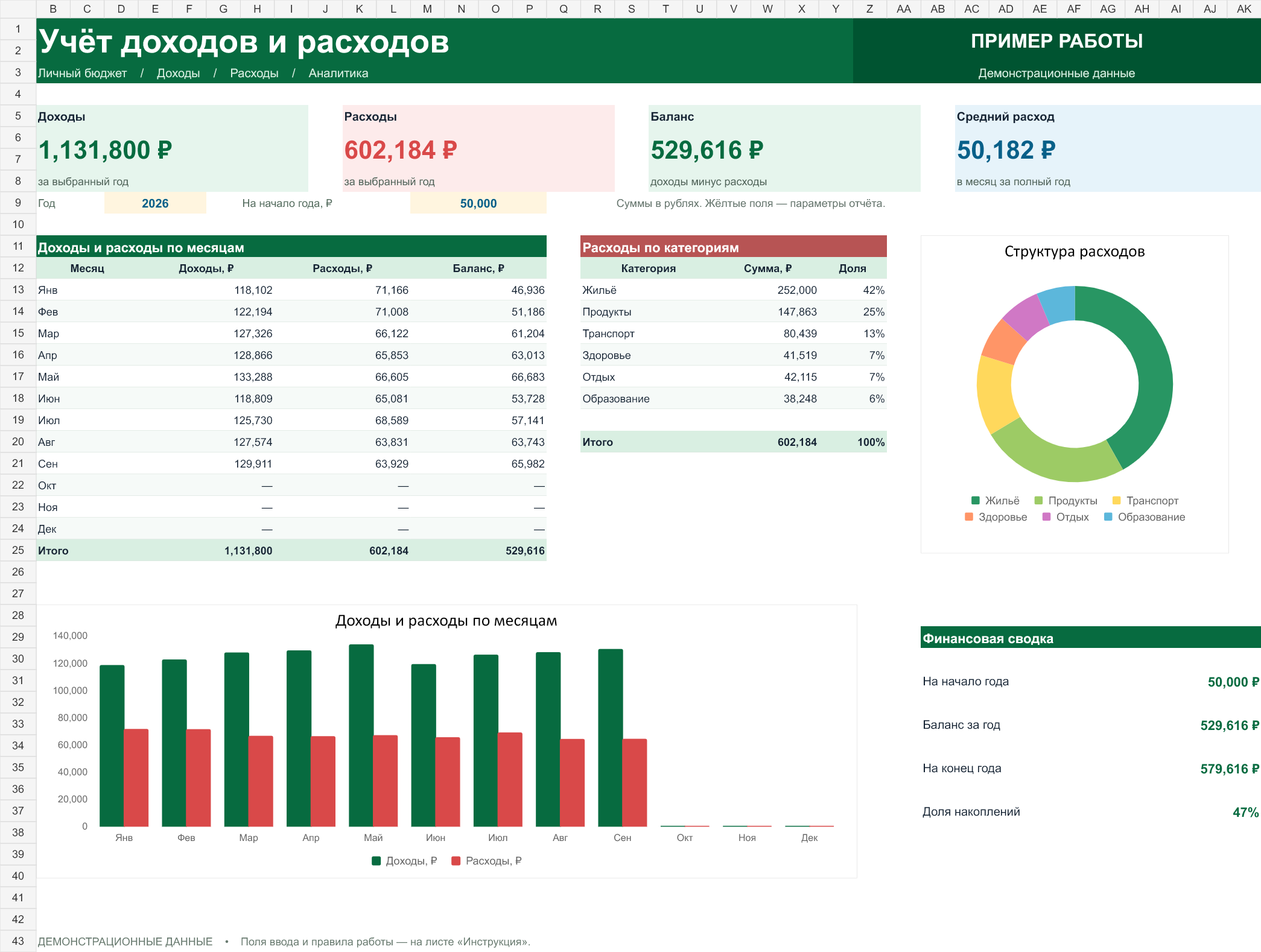
Task: Select the 'Расходы по категориям' table header
Action: pyautogui.click(x=733, y=247)
